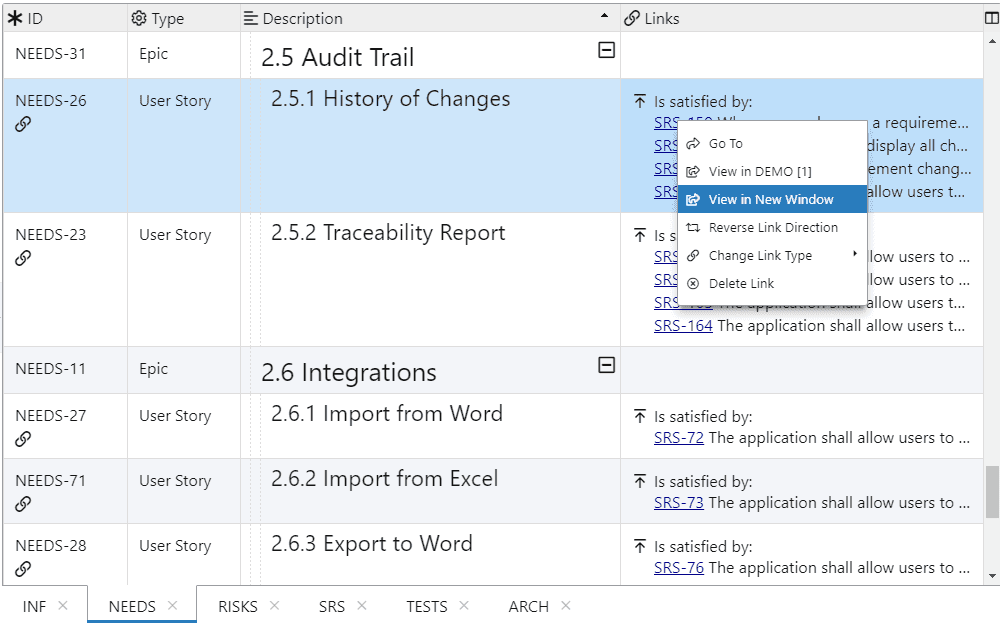Click the link icon under NEEDS-28

pos(23,569)
